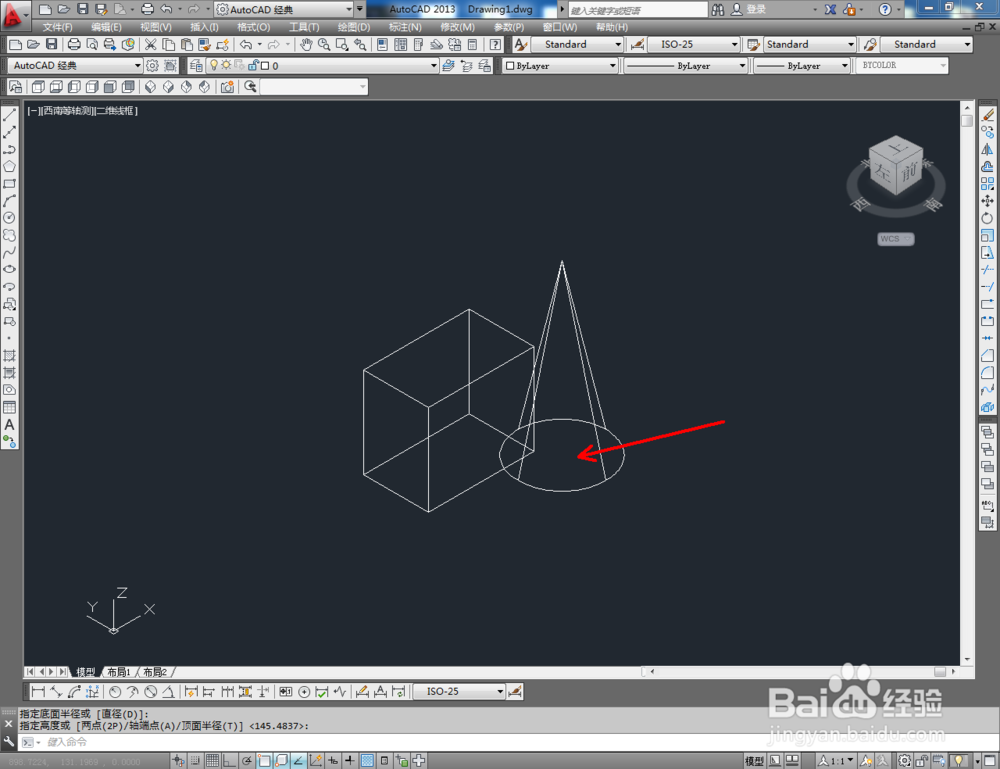Click the Cut scissors icon

pos(151,45)
